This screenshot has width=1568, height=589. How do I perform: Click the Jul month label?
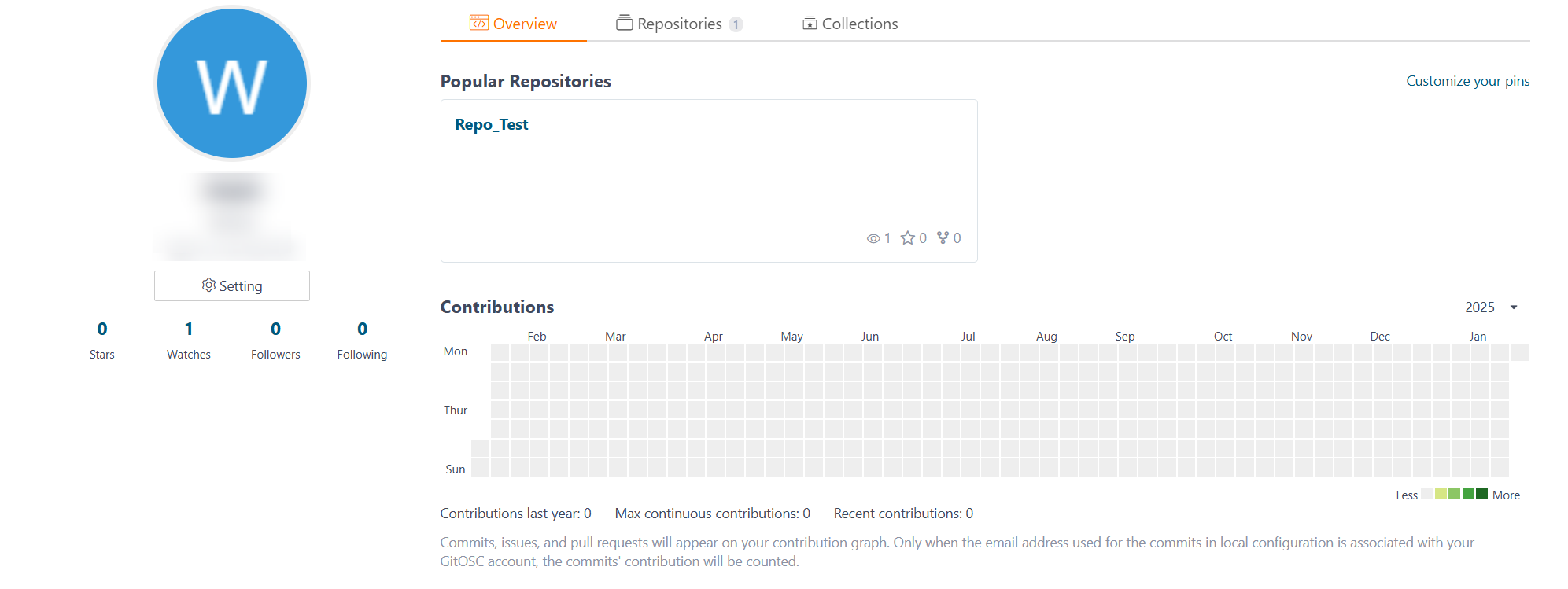tap(968, 337)
